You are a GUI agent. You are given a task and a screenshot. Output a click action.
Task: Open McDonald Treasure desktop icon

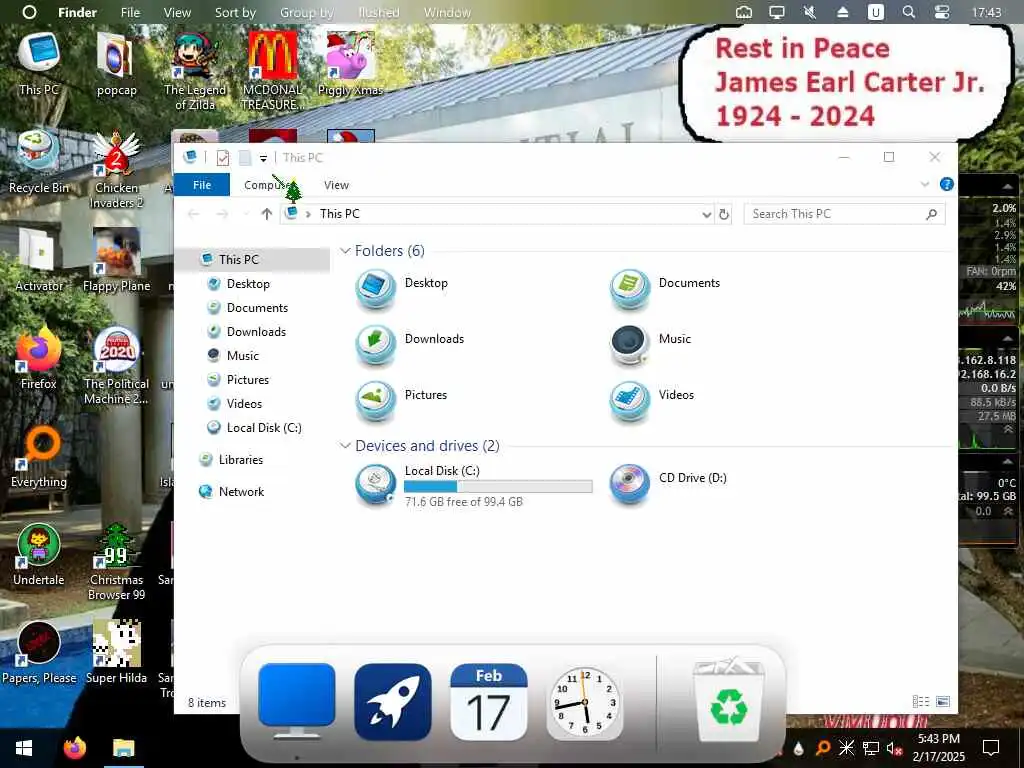(x=272, y=71)
